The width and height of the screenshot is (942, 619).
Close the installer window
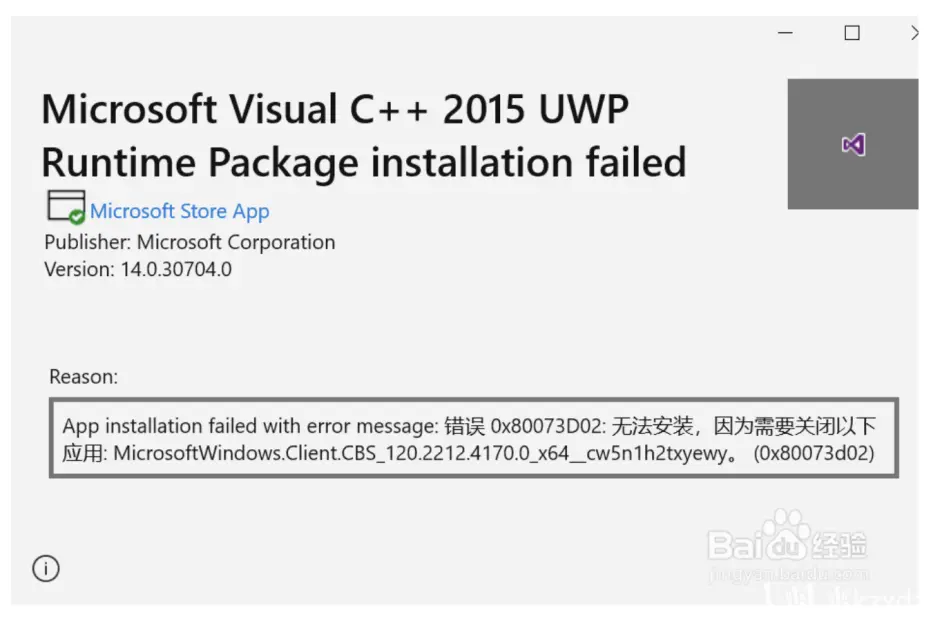click(x=914, y=32)
